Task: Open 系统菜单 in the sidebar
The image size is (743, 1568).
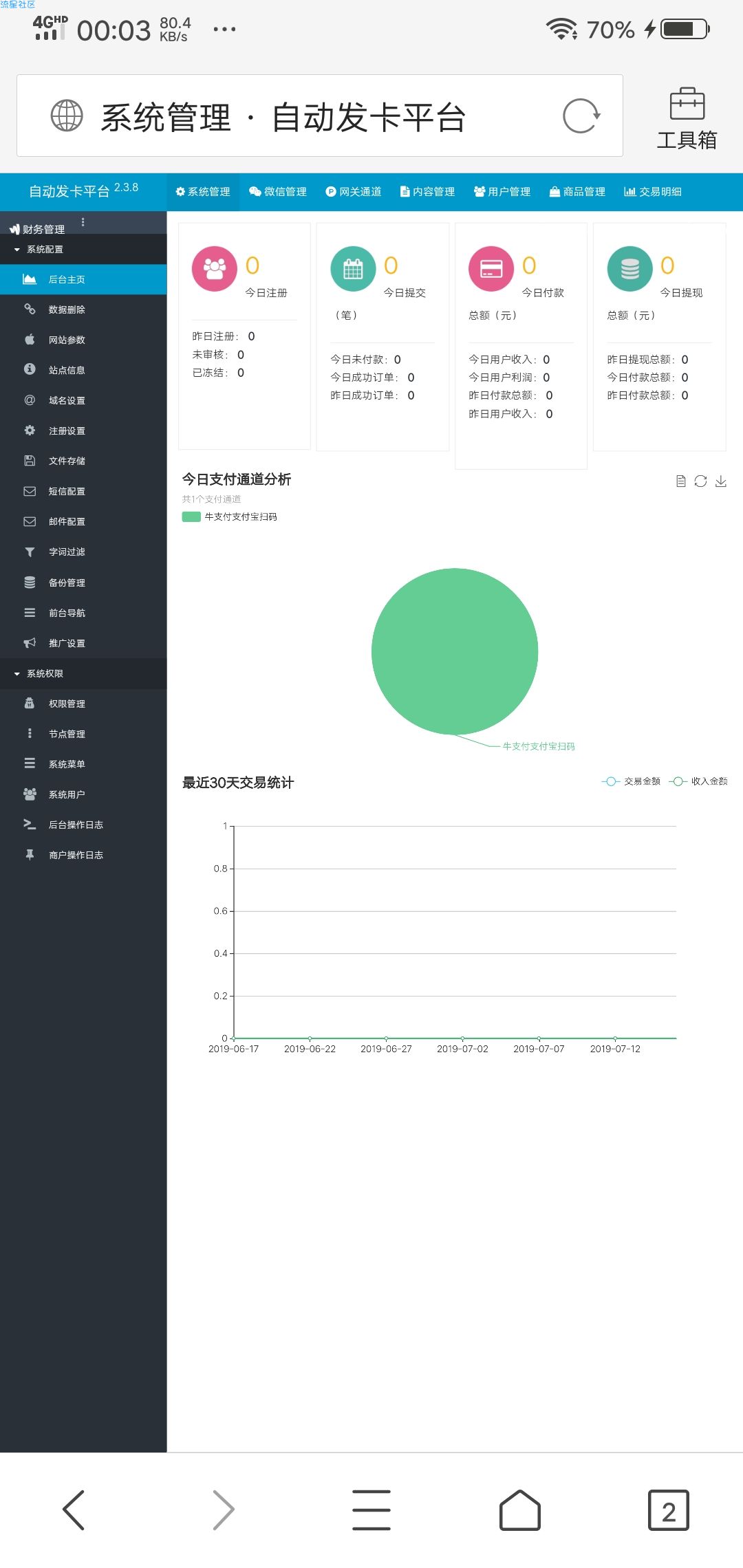Action: click(x=83, y=764)
